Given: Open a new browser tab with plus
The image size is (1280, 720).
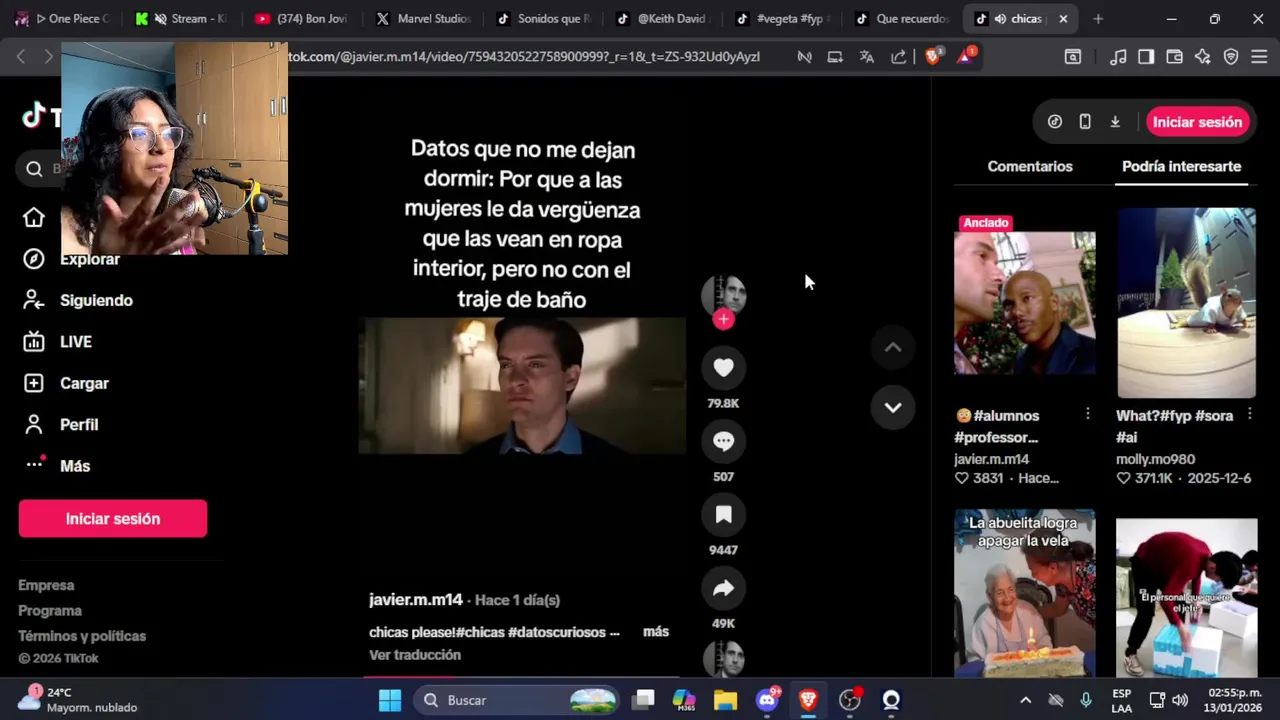Looking at the screenshot, I should point(1098,19).
